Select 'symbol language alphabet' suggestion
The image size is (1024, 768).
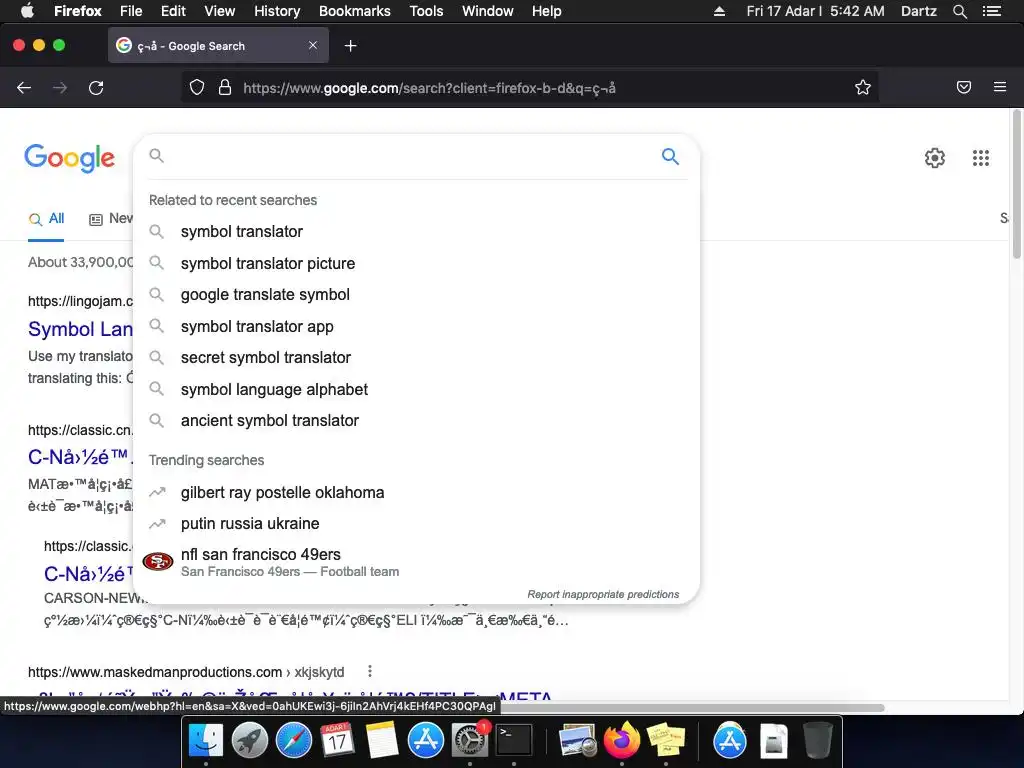pos(416,389)
